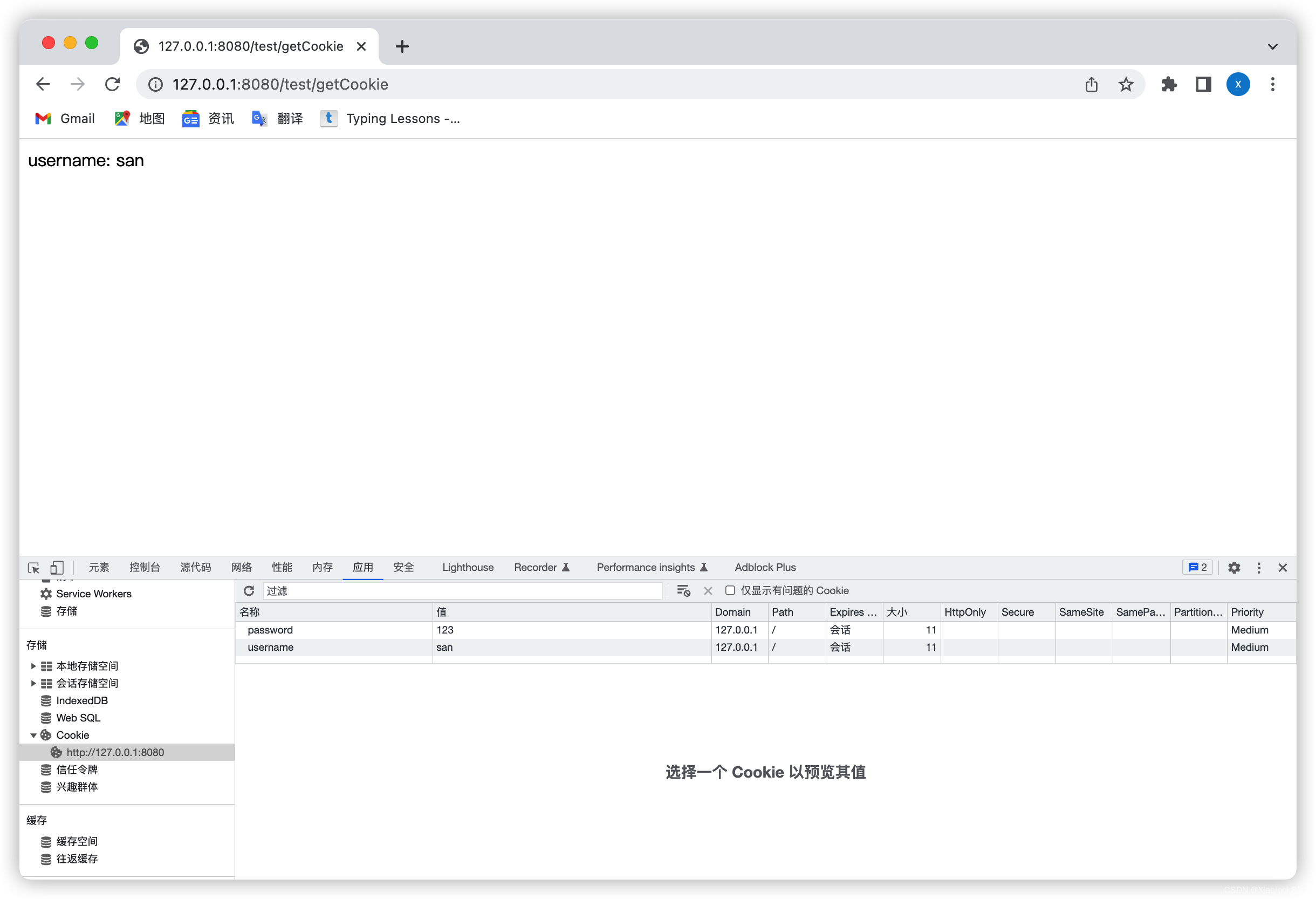Image resolution: width=1316 pixels, height=899 pixels.
Task: Open DevTools more options menu
Action: point(1258,568)
